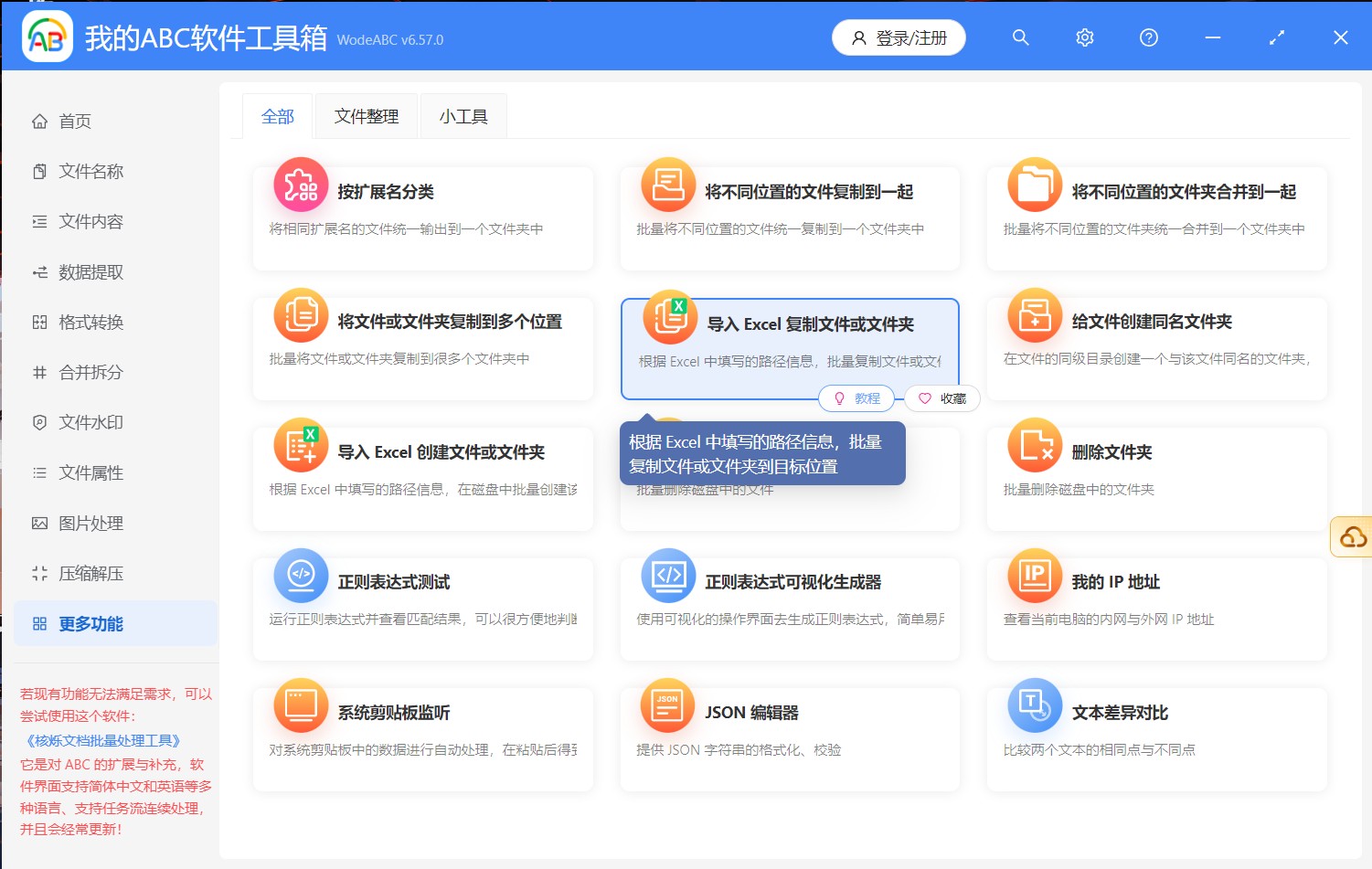Click the 给文件创建同名文件夹 icon
This screenshot has height=869, width=1372.
(x=1035, y=315)
